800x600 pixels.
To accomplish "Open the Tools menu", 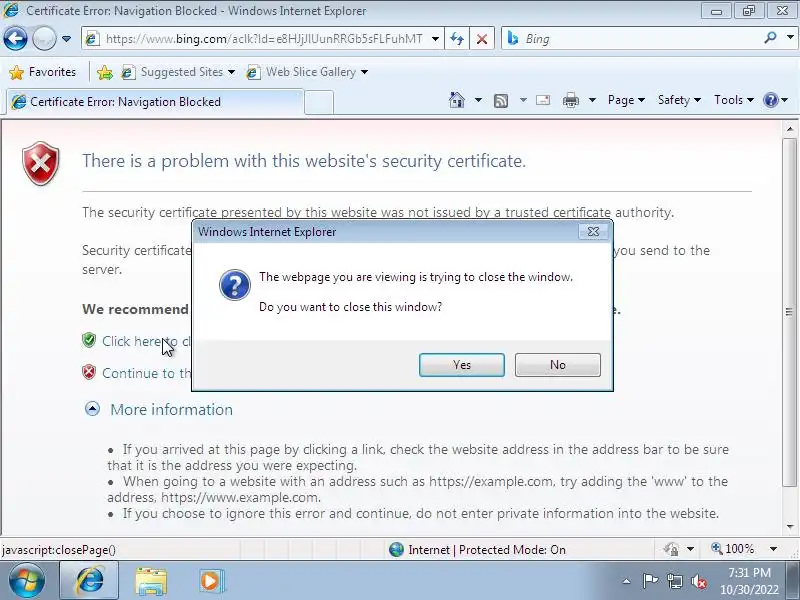I will [x=734, y=100].
